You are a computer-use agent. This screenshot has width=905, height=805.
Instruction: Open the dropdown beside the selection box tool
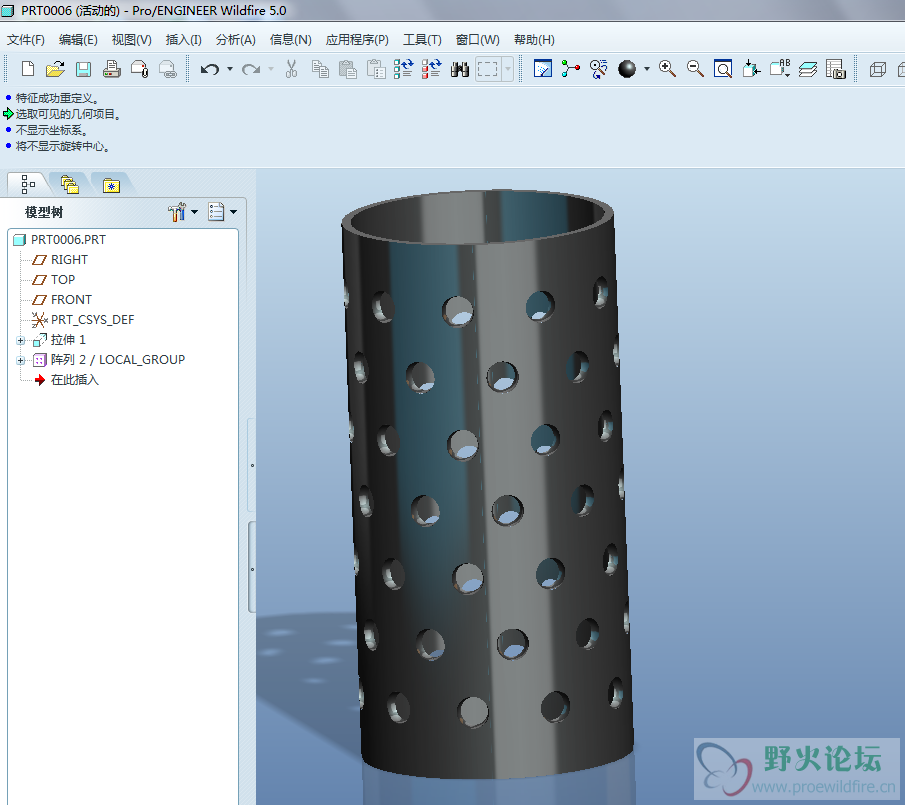click(x=508, y=69)
